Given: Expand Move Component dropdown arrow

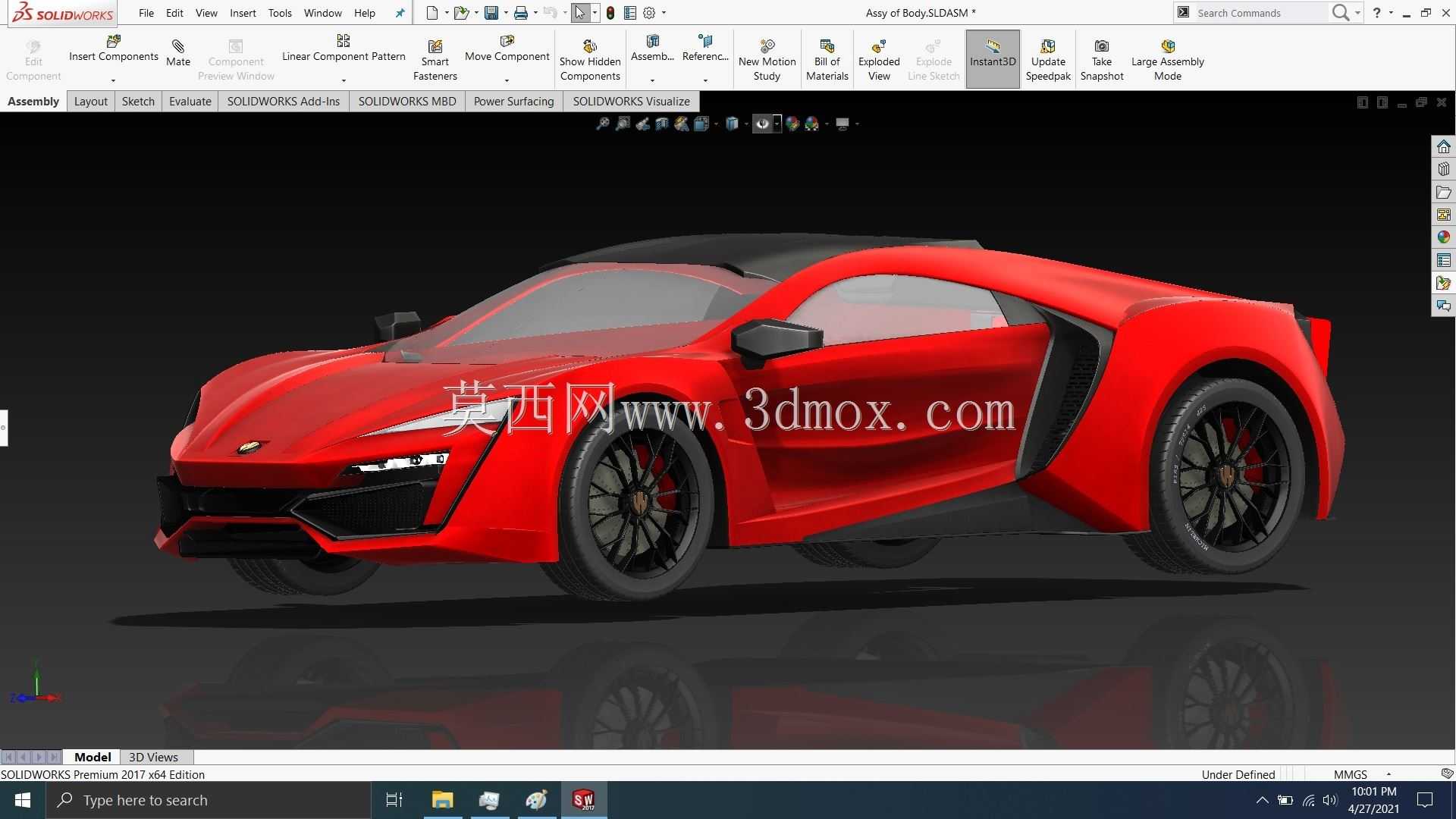Looking at the screenshot, I should tap(507, 80).
